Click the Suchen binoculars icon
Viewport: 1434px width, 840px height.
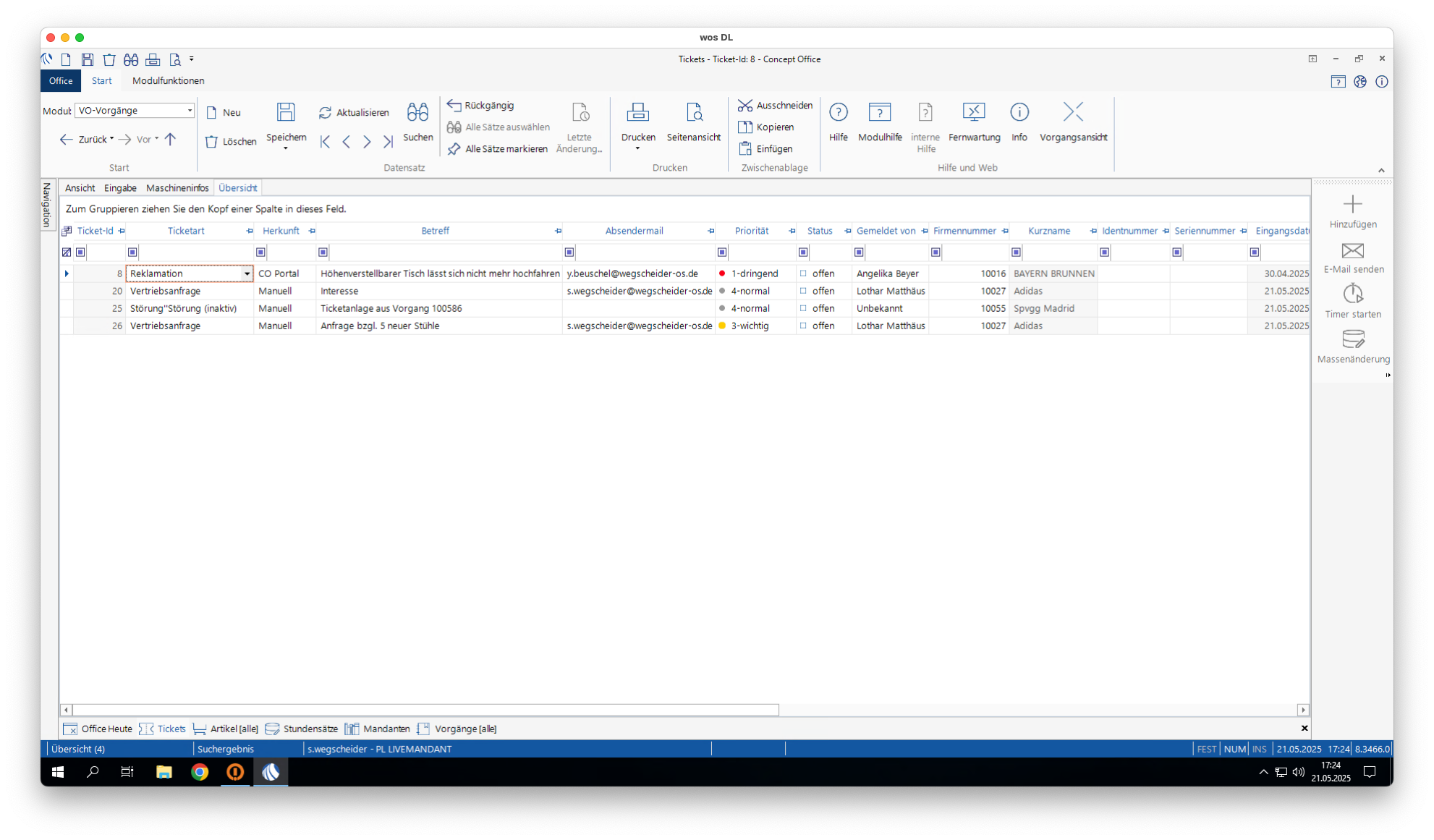pos(417,112)
